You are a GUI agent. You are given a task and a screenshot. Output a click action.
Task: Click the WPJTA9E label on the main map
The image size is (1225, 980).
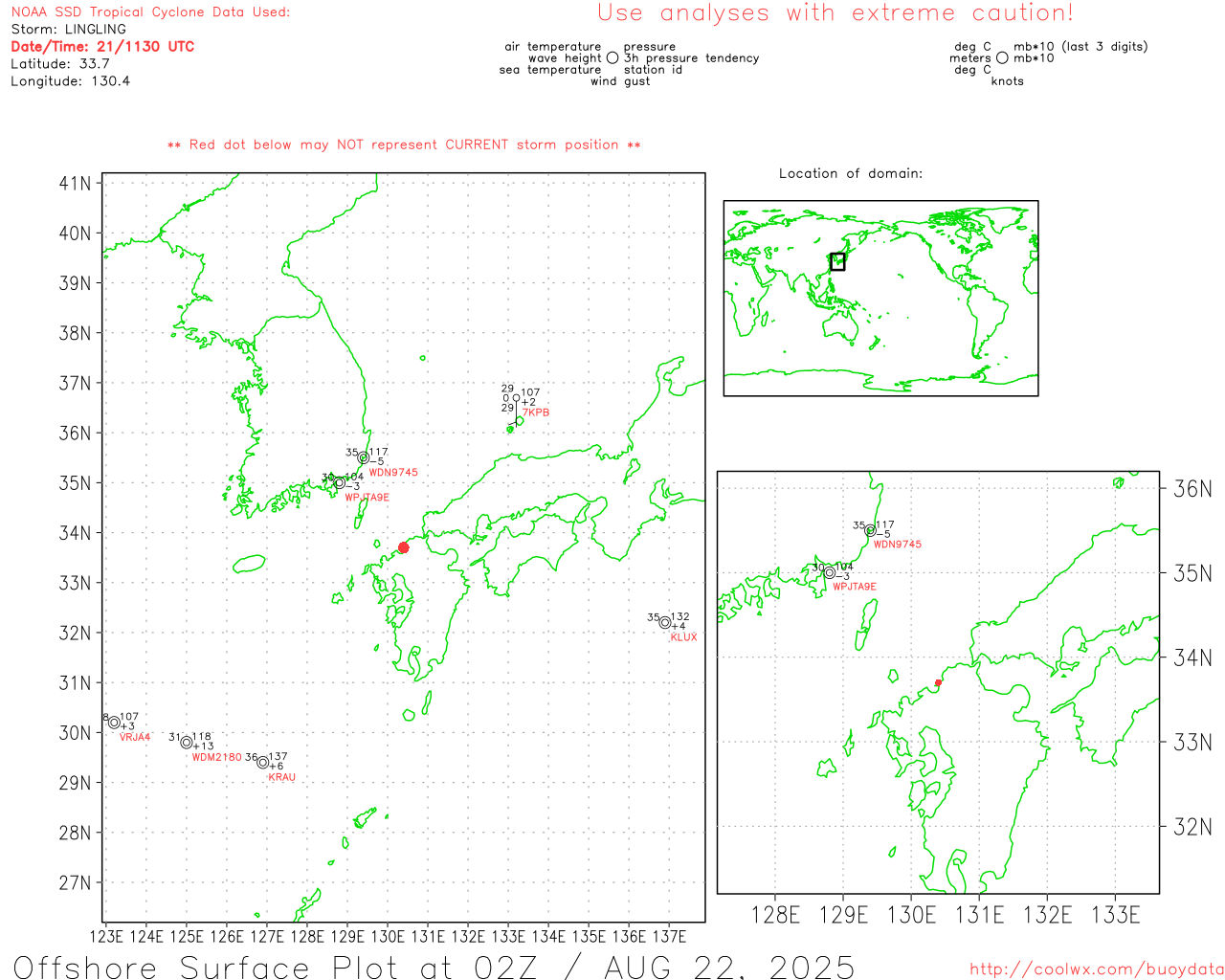(367, 498)
